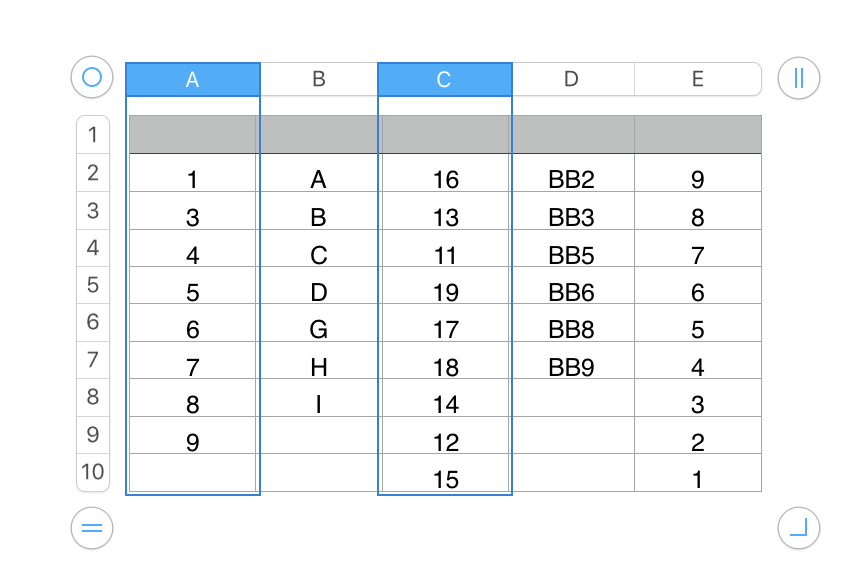Click the add rows handle icon

tap(92, 528)
